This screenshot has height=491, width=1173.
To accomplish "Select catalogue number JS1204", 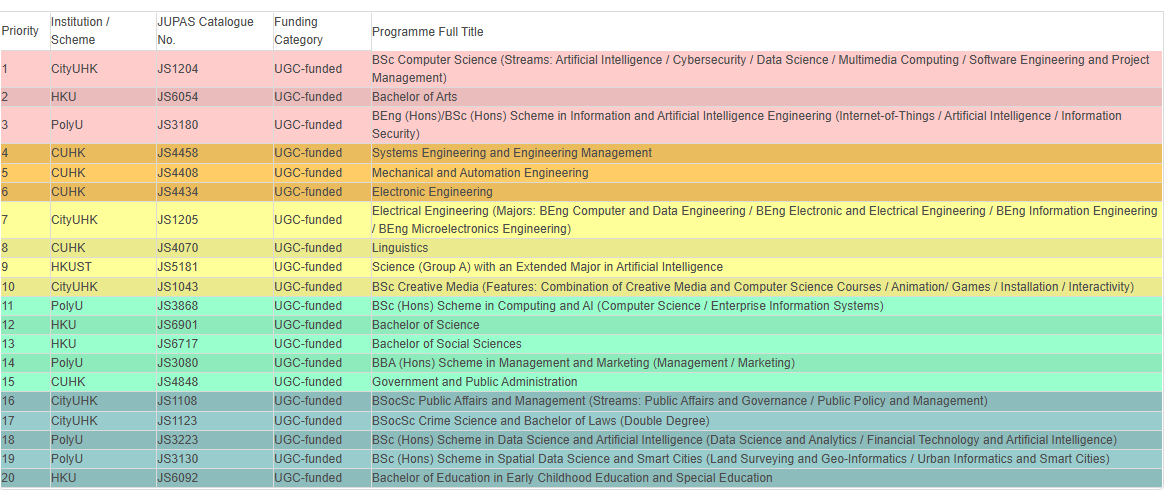I will coord(177,69).
